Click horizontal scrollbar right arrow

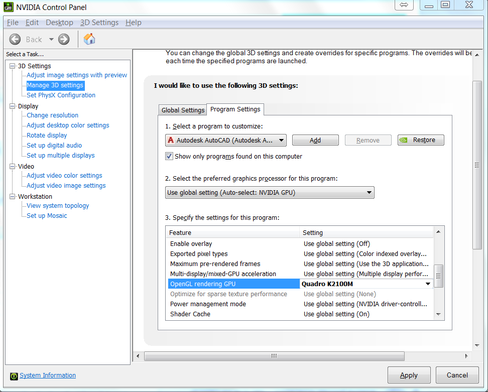pyautogui.click(x=466, y=356)
